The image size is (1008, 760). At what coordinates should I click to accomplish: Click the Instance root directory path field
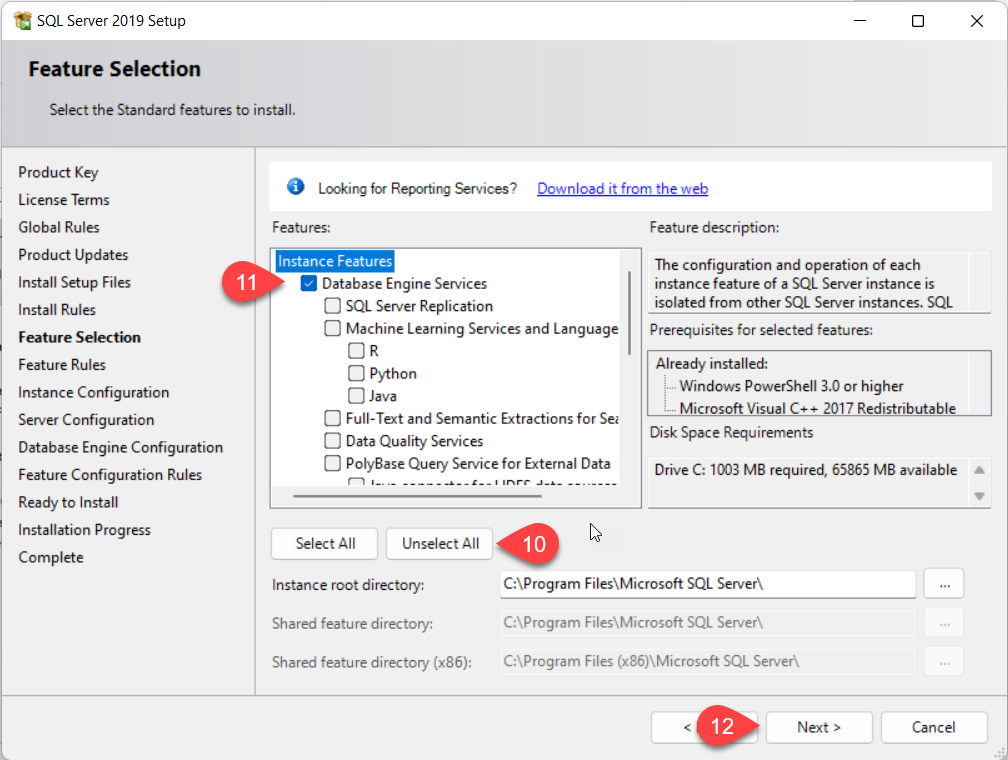(x=708, y=584)
